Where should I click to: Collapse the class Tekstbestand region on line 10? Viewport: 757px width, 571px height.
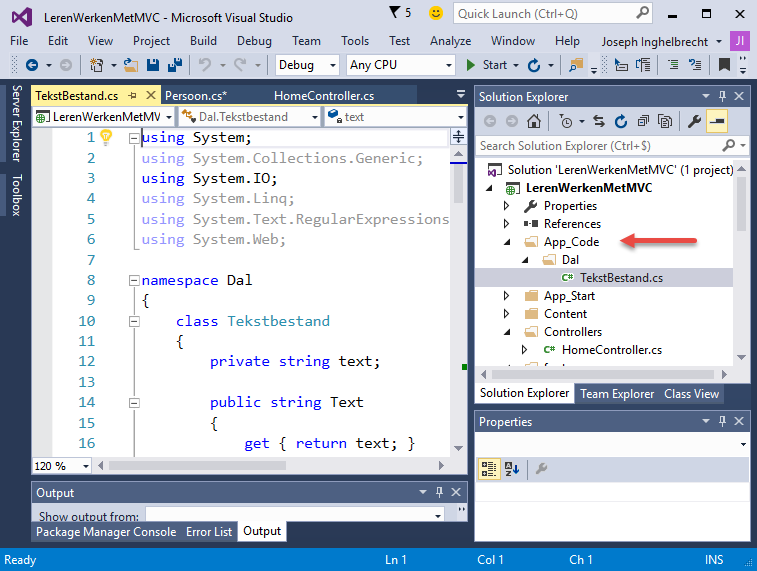tap(134, 321)
